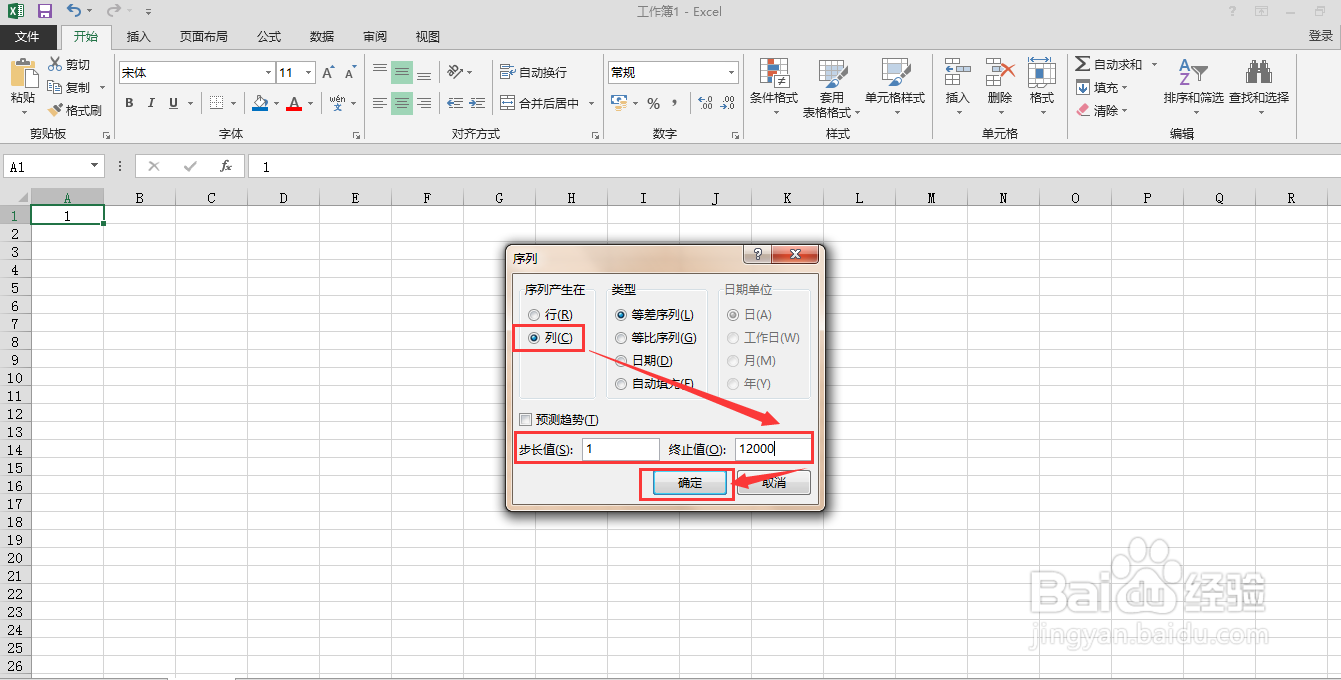Click the Bold (B) formatting icon

pyautogui.click(x=128, y=103)
